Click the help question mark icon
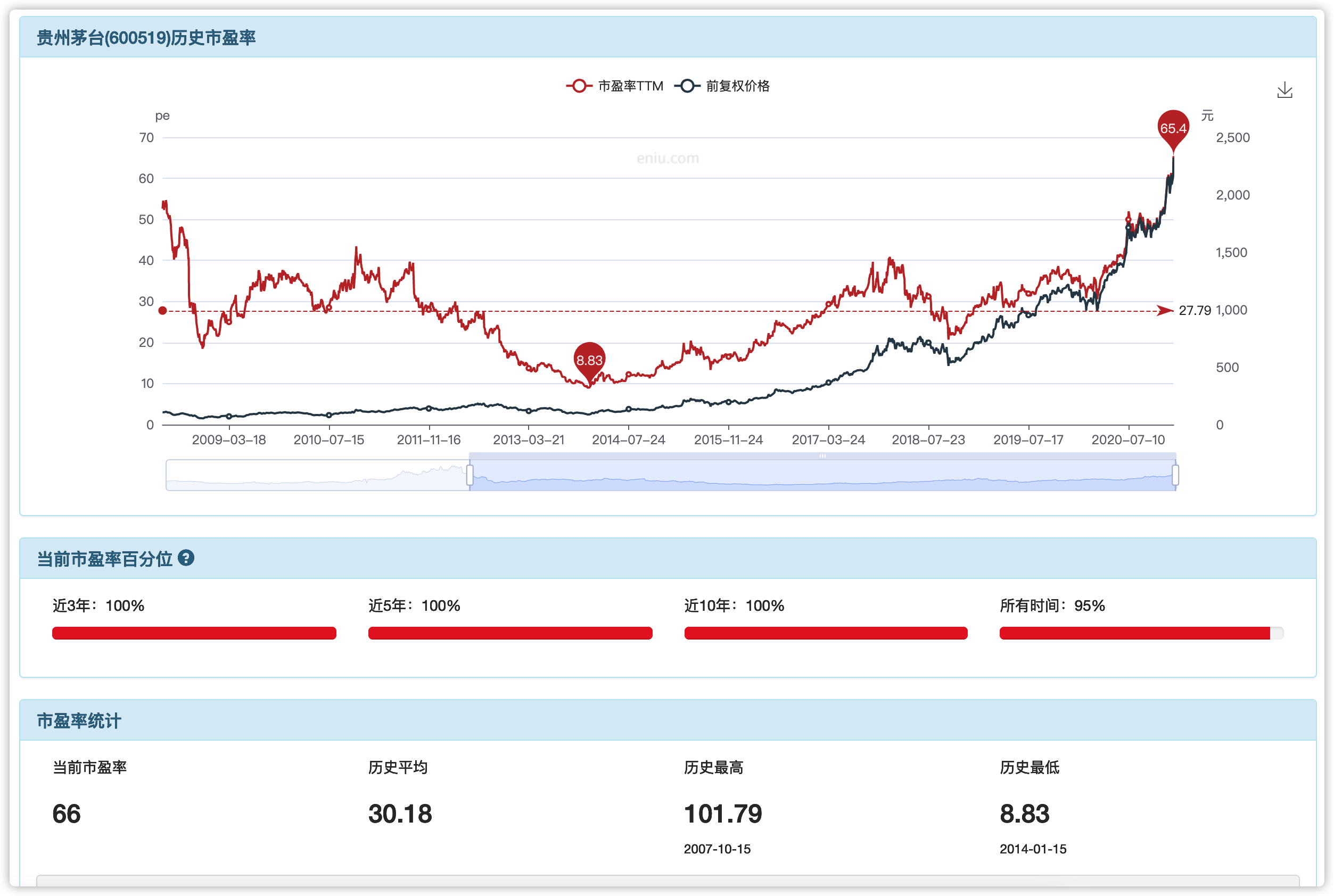The image size is (1334, 896). (x=186, y=558)
